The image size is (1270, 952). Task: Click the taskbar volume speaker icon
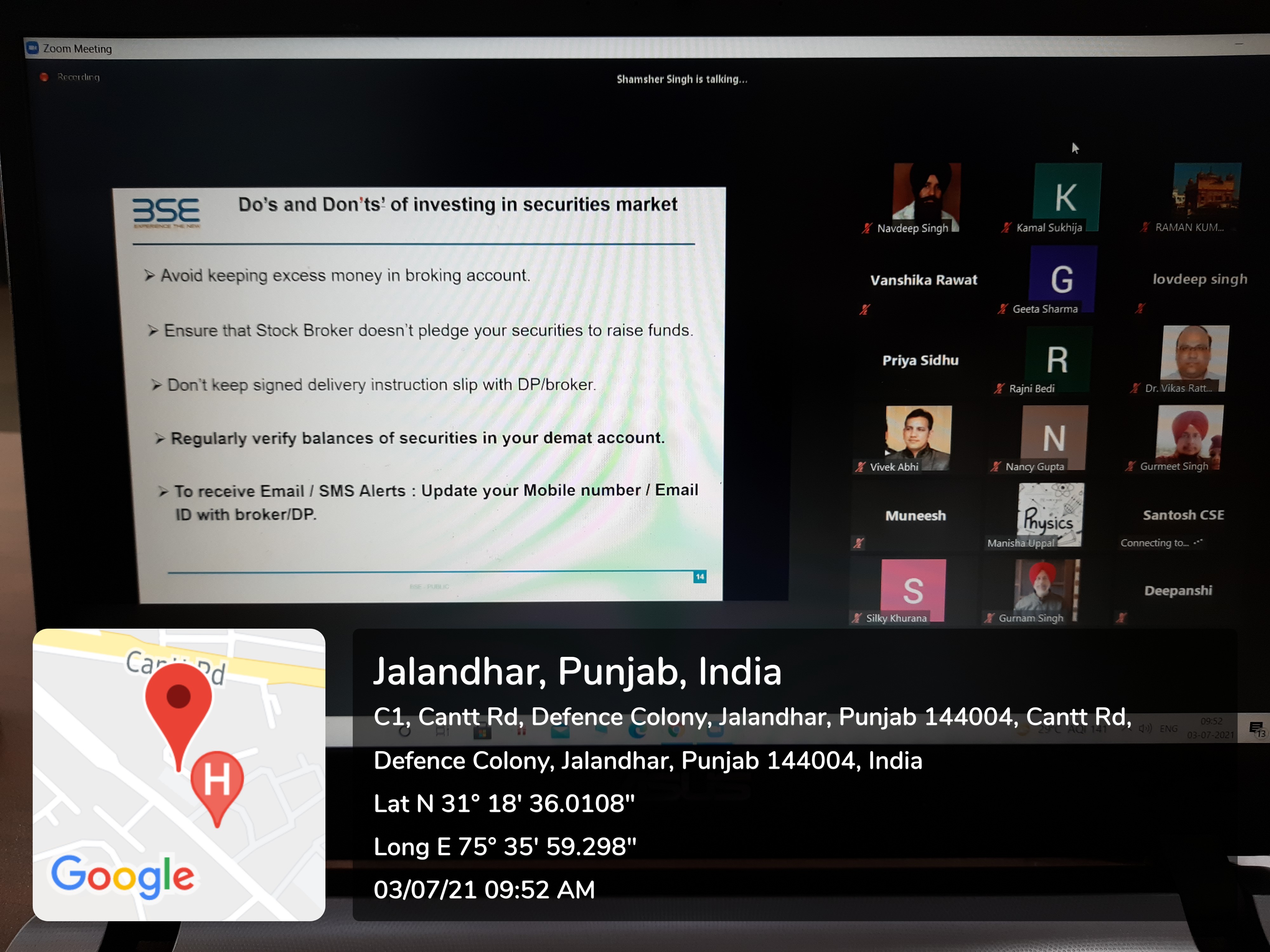[1146, 728]
